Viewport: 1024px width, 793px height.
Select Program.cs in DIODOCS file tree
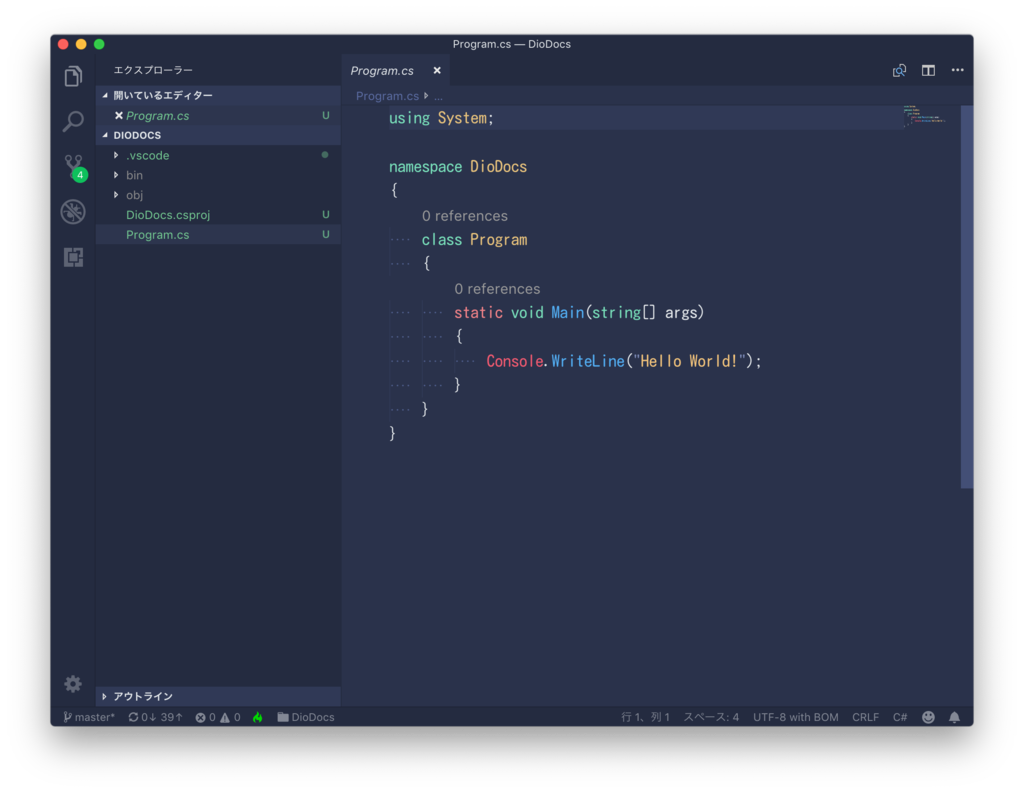click(218, 235)
